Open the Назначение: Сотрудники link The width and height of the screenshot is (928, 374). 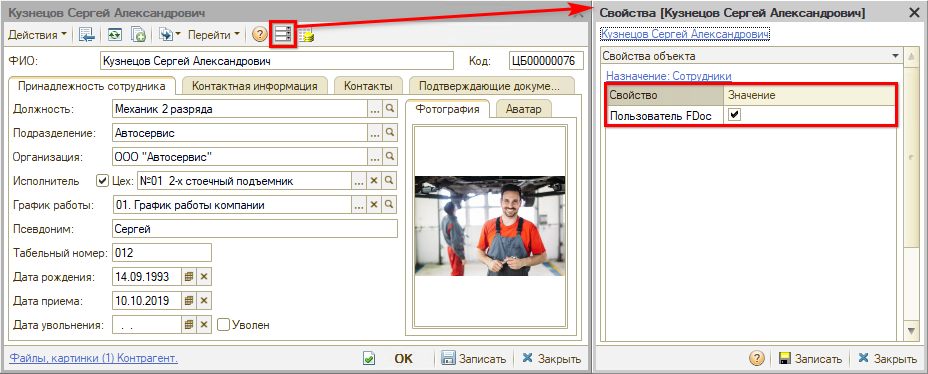pyautogui.click(x=669, y=76)
